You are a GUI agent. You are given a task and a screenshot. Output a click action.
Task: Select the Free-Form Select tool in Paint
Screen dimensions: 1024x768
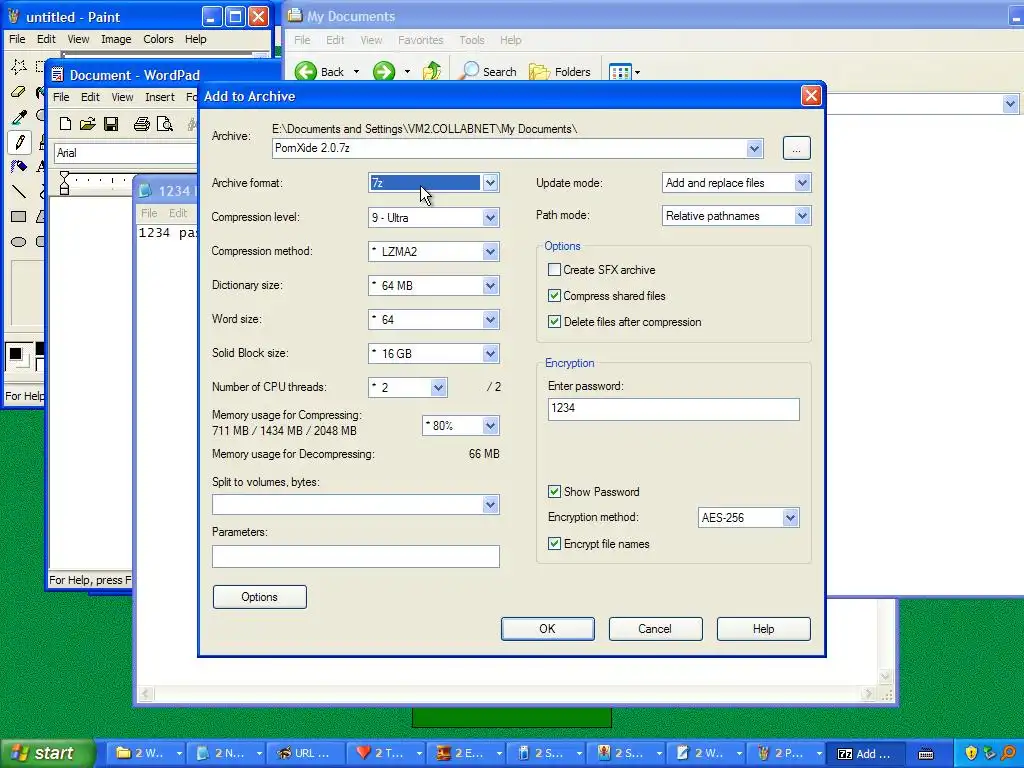tap(18, 66)
